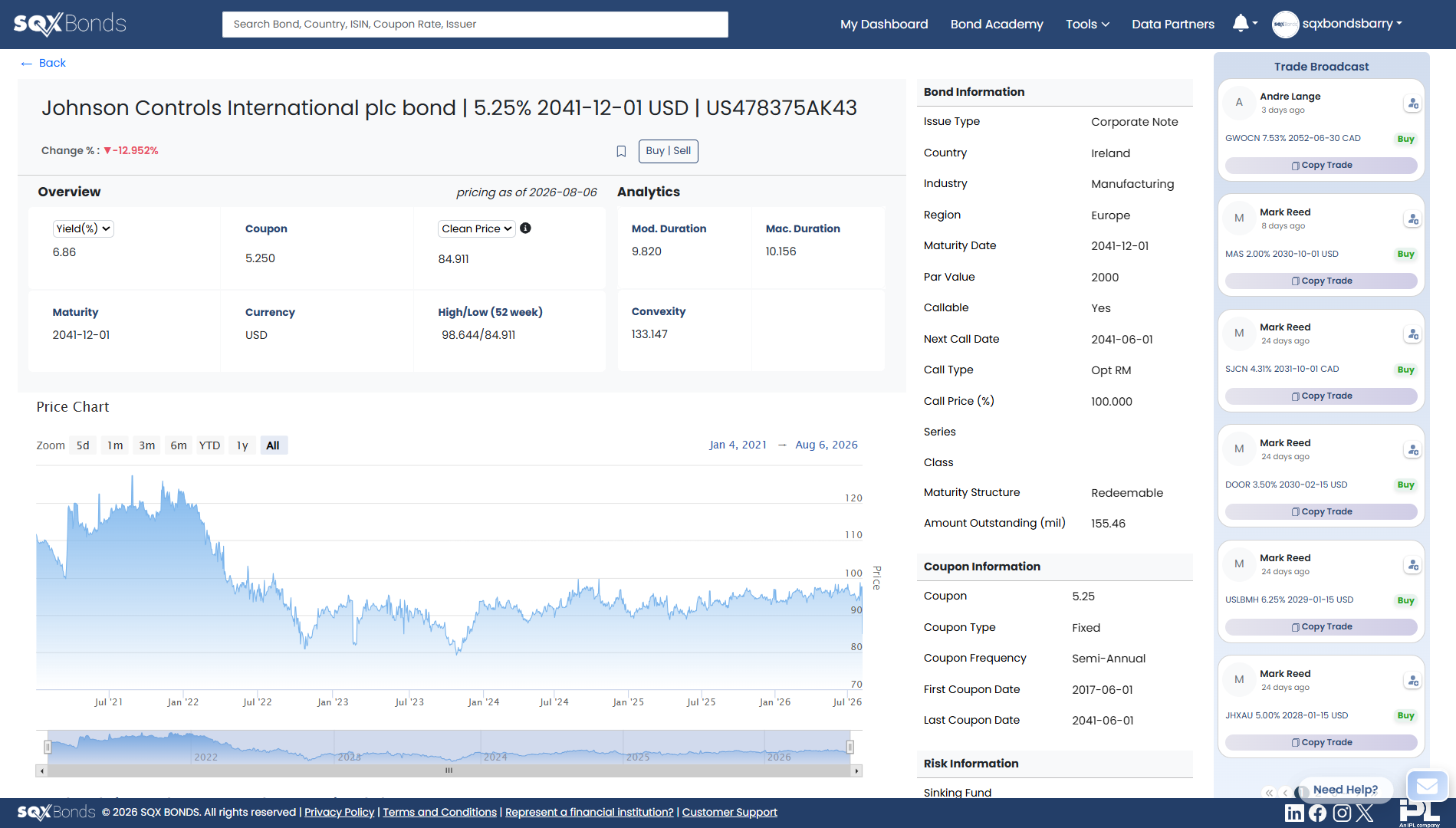
Task: Copy Trade for DOOR 3.50% bond
Action: tap(1321, 512)
